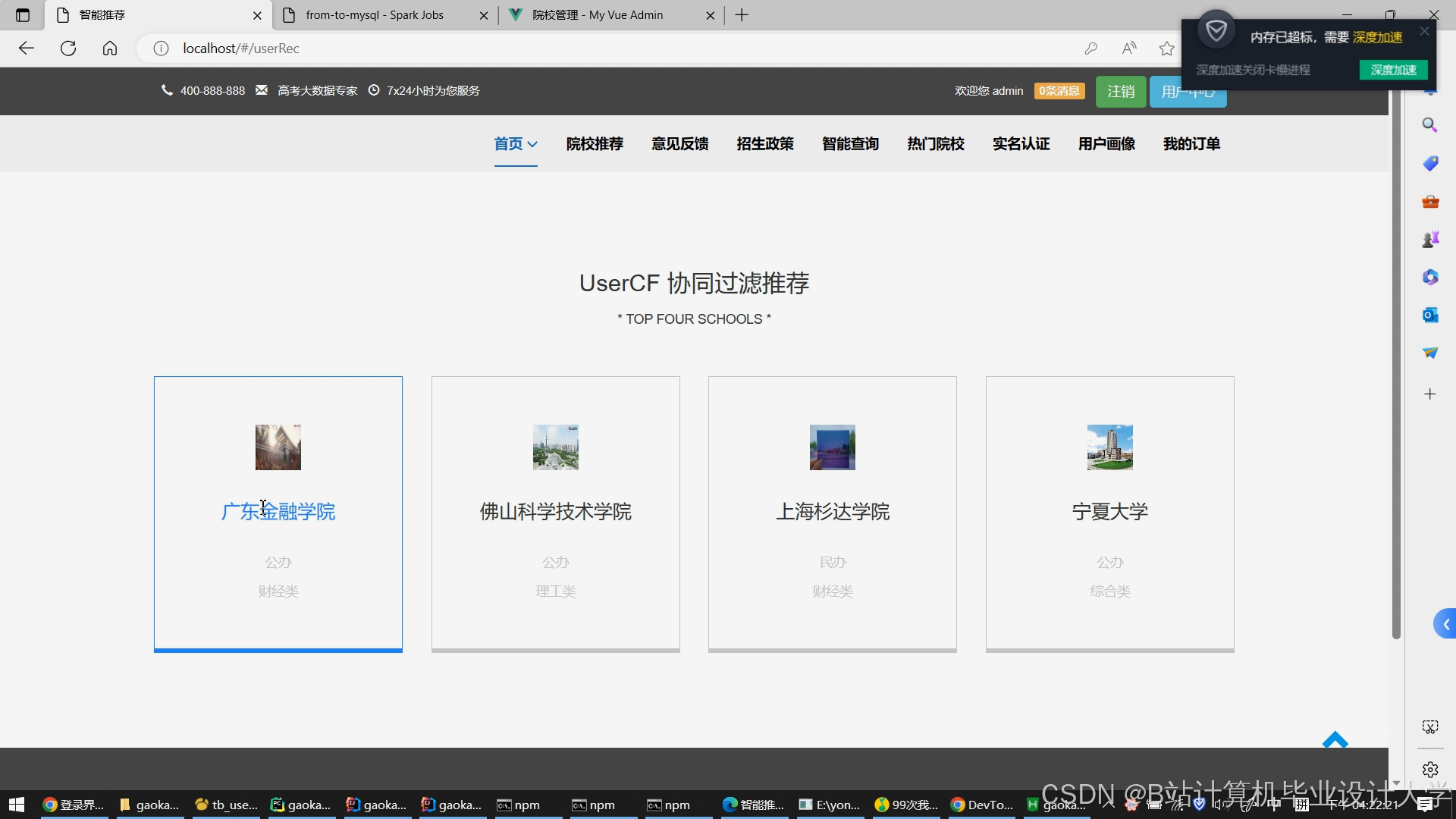Open the 广东金融学院 school link
This screenshot has width=1456, height=819.
coord(278,512)
